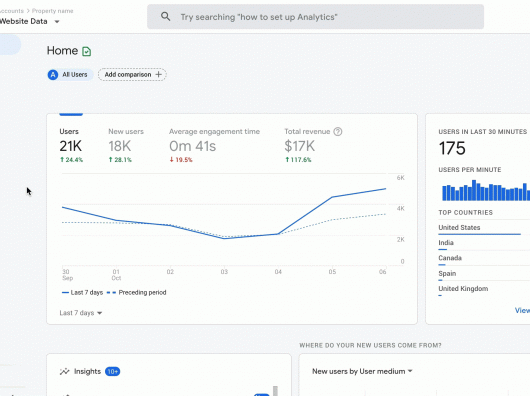Click the search Analytics input field

click(315, 17)
